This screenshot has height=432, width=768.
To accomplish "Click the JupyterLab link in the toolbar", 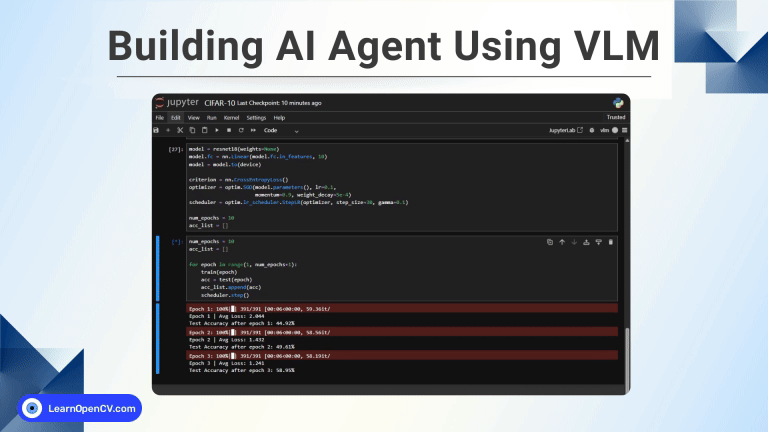I will pyautogui.click(x=565, y=130).
